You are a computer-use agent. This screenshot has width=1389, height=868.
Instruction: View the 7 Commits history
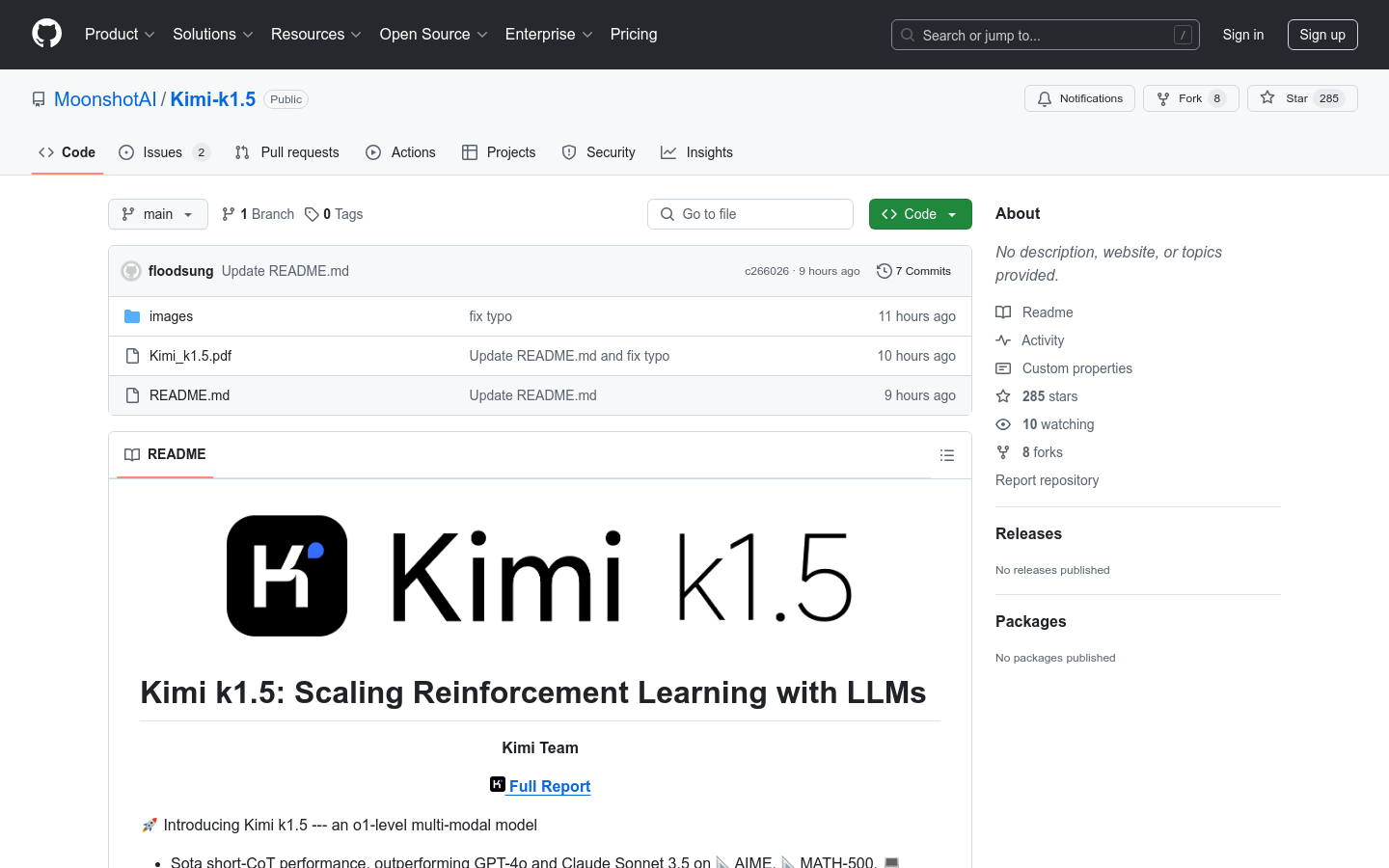[913, 271]
